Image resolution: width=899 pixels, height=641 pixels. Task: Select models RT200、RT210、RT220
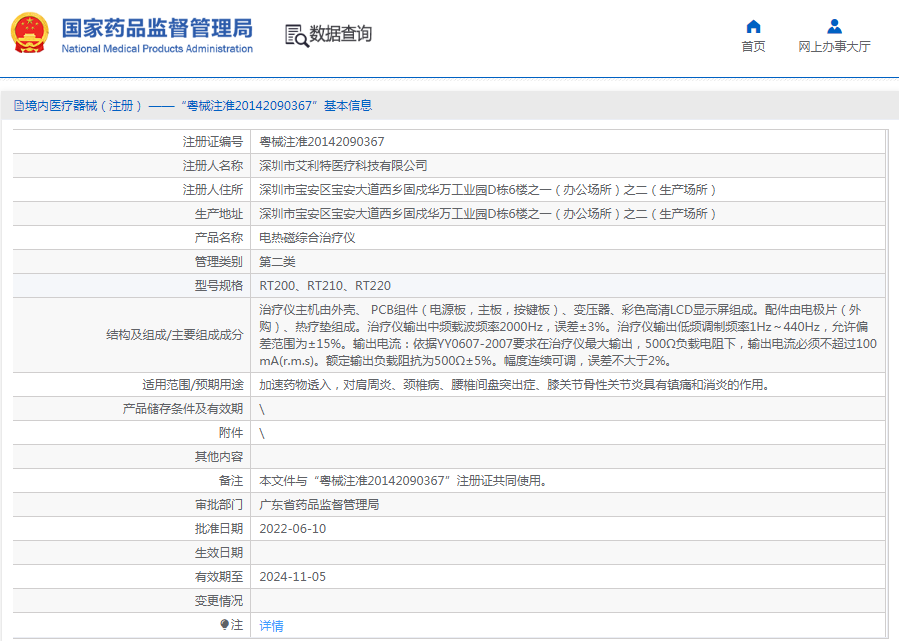pos(325,286)
